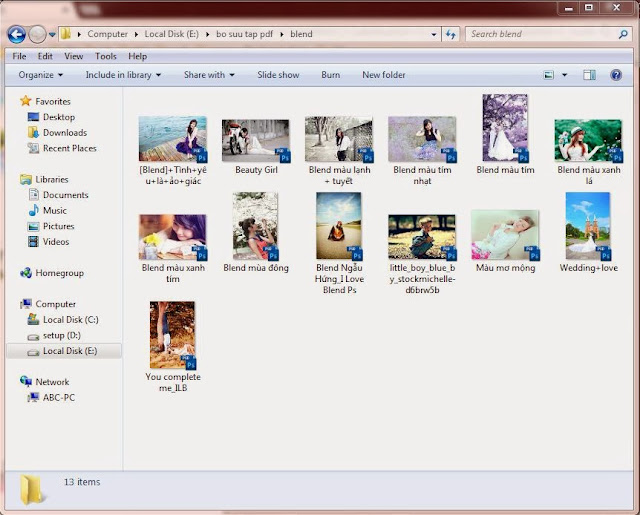This screenshot has width=640, height=515.
Task: Create a New folder
Action: click(x=384, y=75)
